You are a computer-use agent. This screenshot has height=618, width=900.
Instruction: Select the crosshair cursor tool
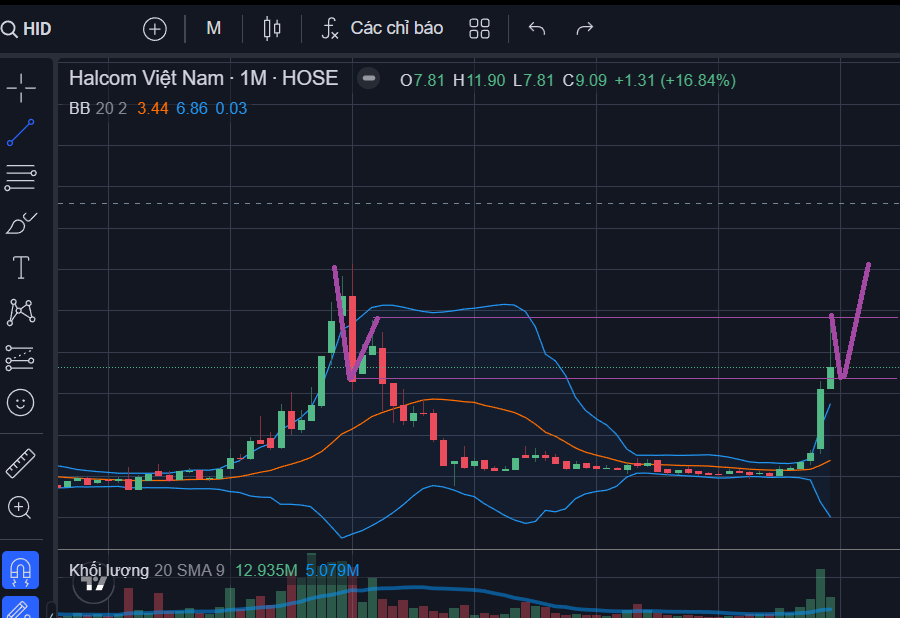(21, 88)
